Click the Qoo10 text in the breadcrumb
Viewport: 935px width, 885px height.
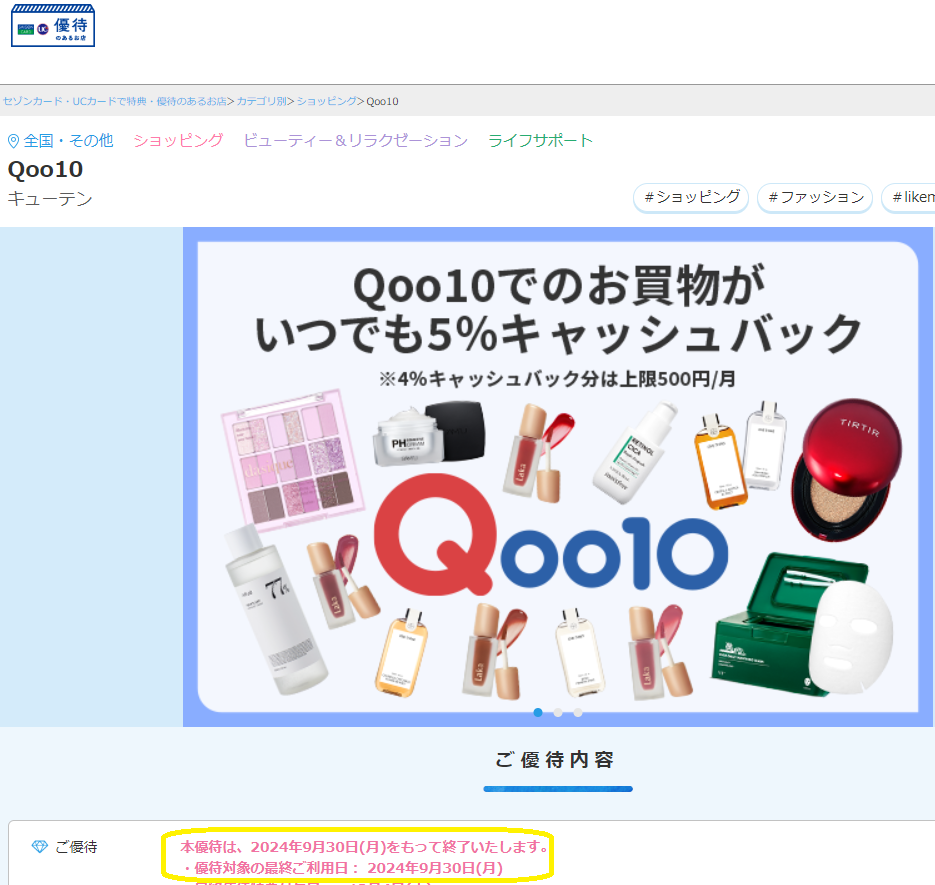(382, 101)
